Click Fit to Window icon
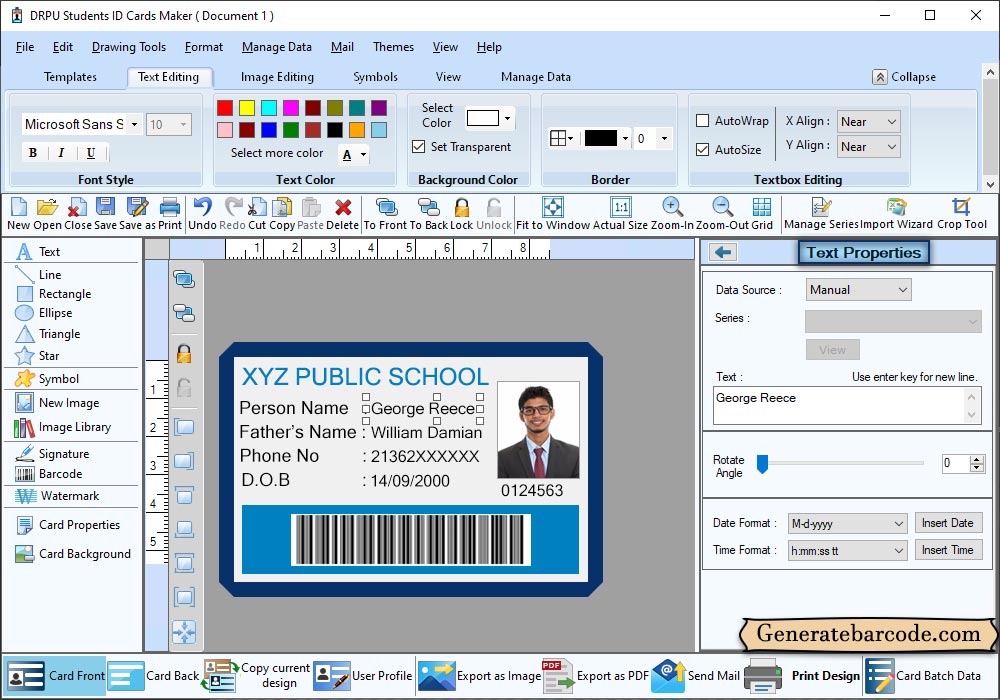The image size is (1000, 700). [x=553, y=214]
